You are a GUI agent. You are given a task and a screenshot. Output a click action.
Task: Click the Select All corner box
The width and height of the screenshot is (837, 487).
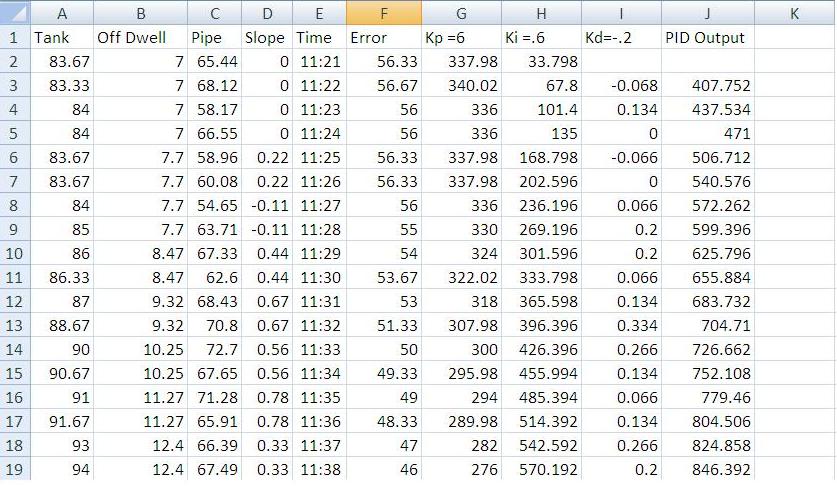pos(14,13)
